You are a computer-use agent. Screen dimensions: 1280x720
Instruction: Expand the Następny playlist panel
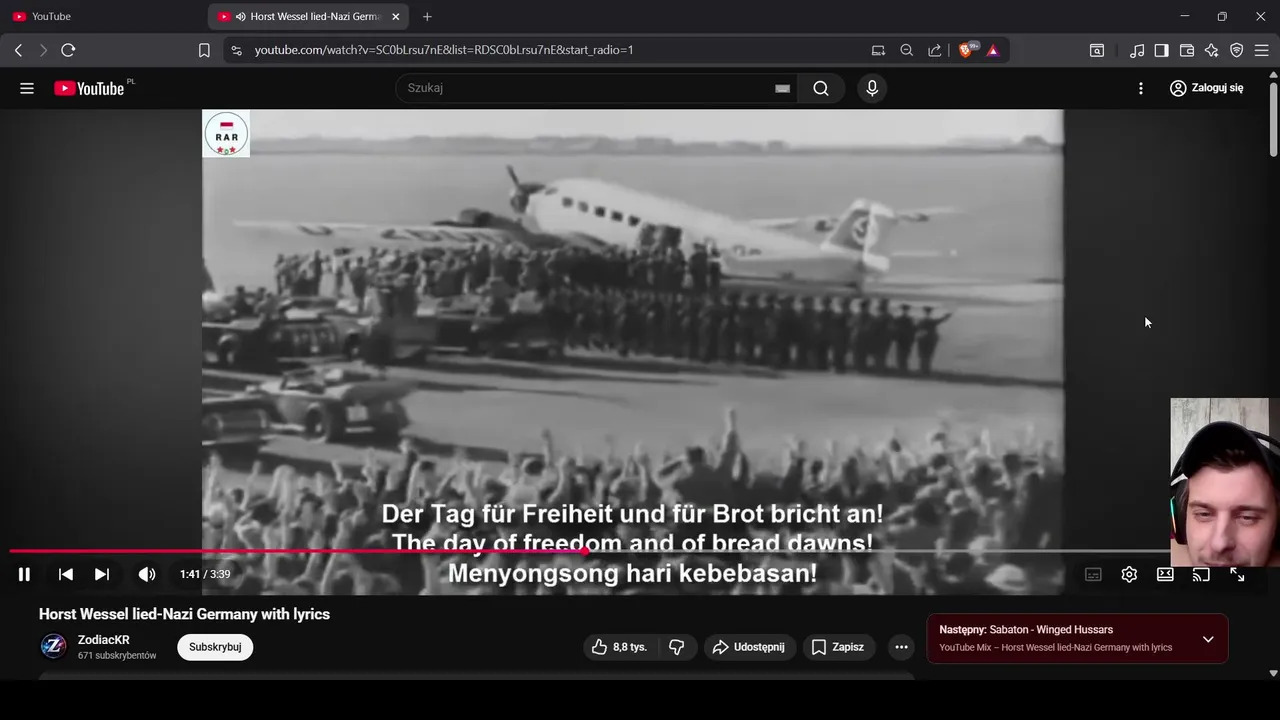1208,639
